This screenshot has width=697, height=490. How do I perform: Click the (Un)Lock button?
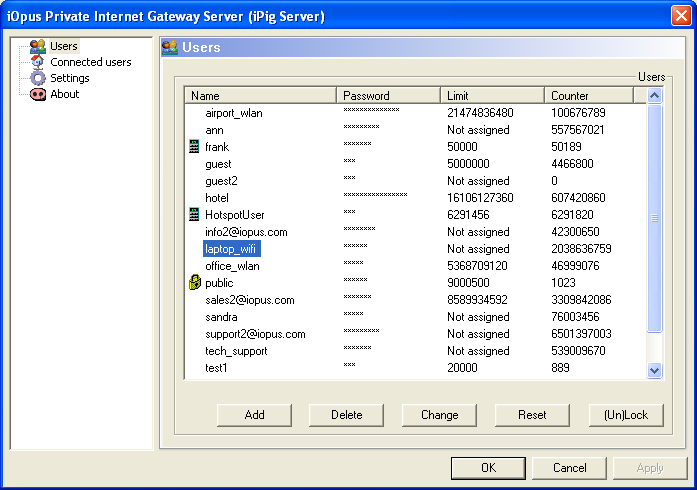626,415
